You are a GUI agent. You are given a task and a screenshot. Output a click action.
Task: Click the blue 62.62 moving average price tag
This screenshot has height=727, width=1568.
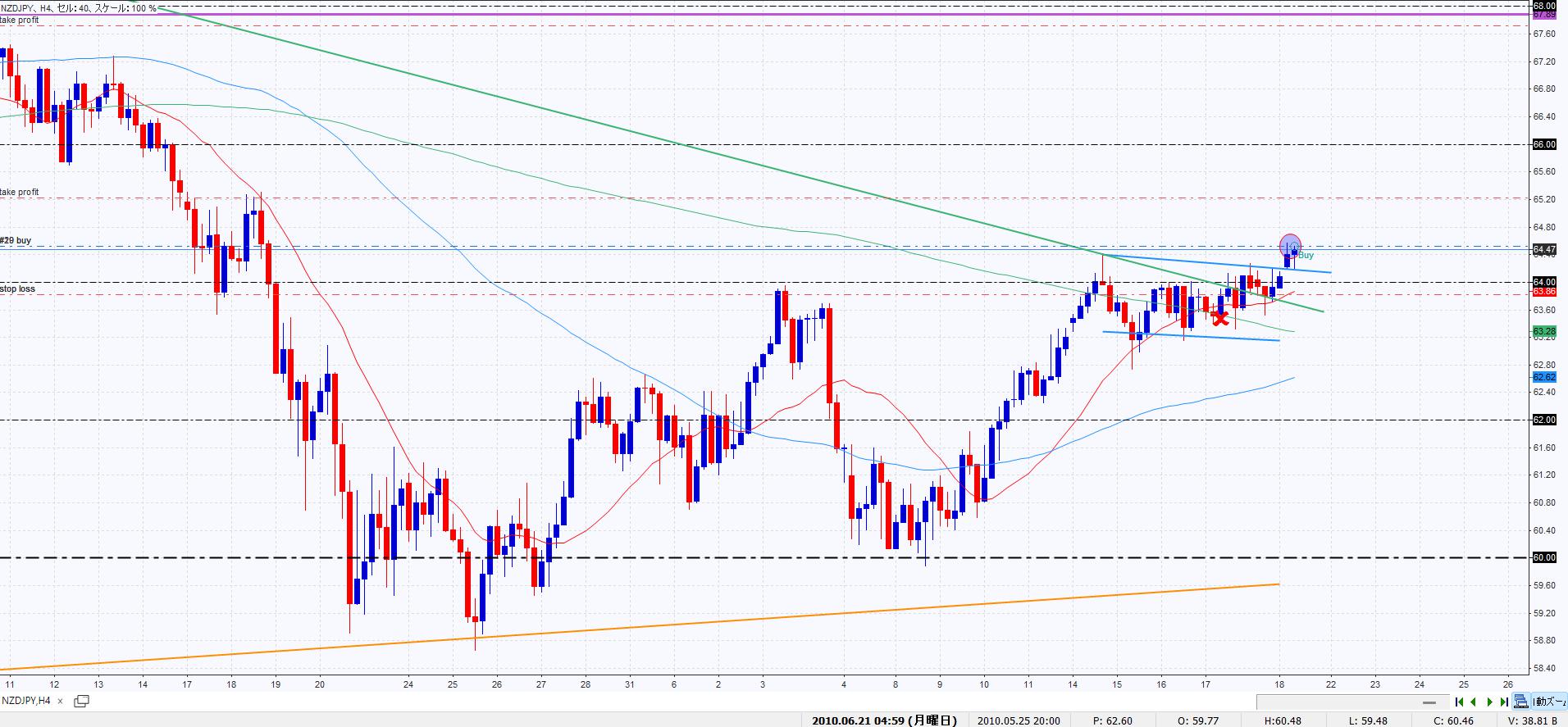(1544, 377)
